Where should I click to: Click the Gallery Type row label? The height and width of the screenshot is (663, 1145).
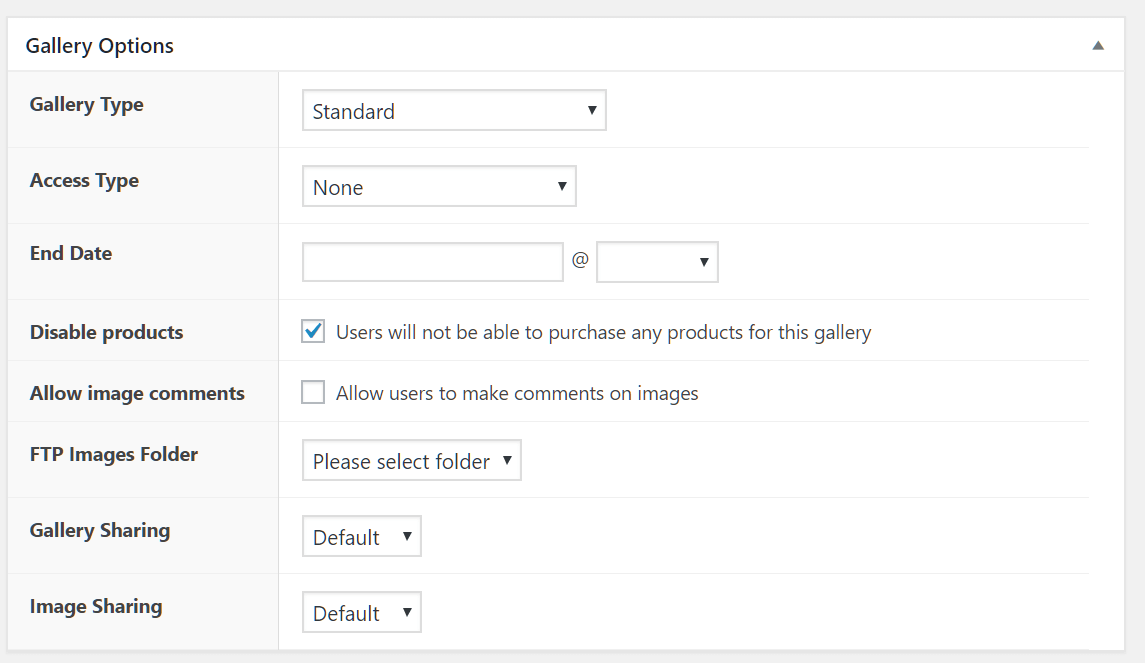pos(87,105)
